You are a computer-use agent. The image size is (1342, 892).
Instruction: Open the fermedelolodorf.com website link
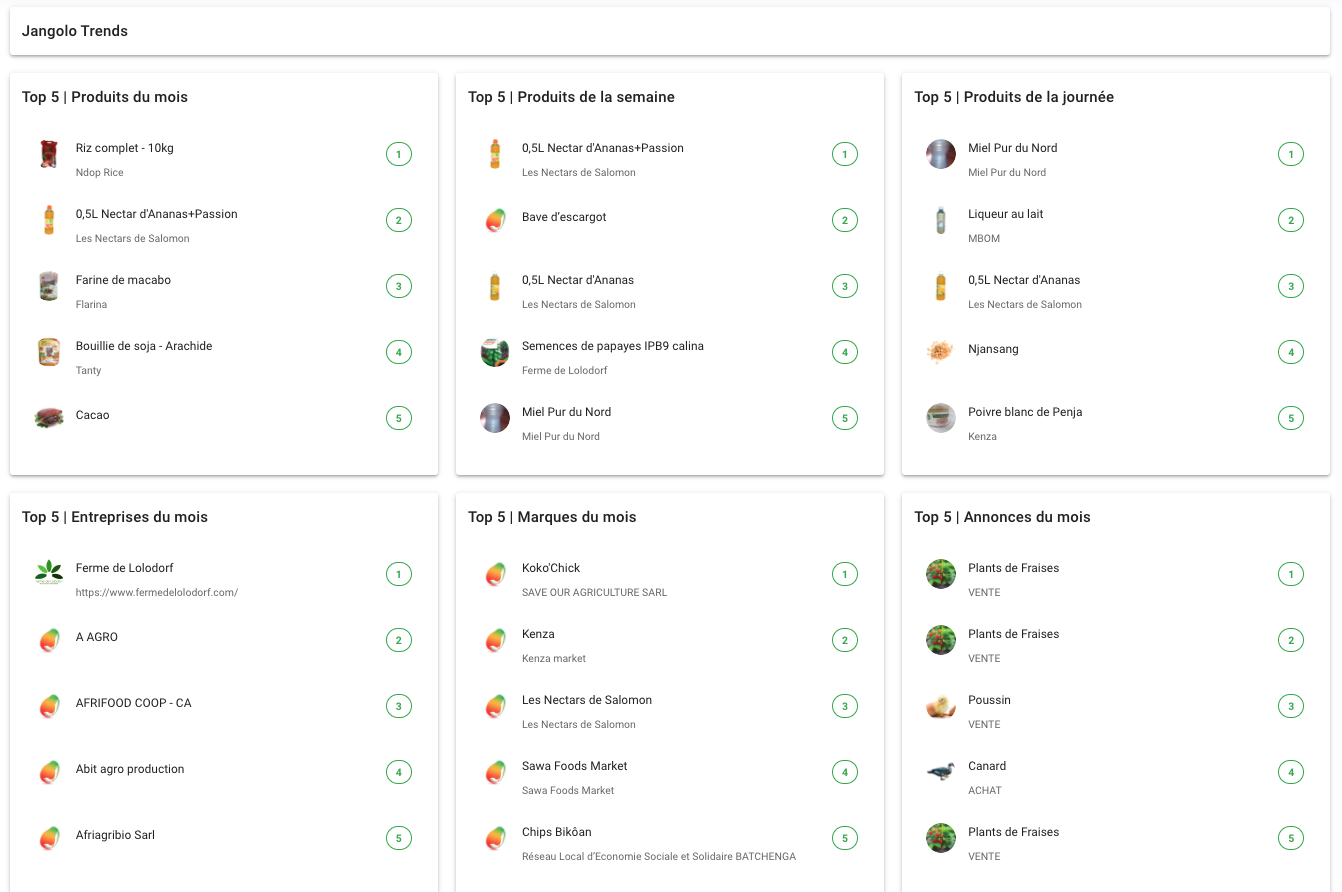(x=157, y=593)
